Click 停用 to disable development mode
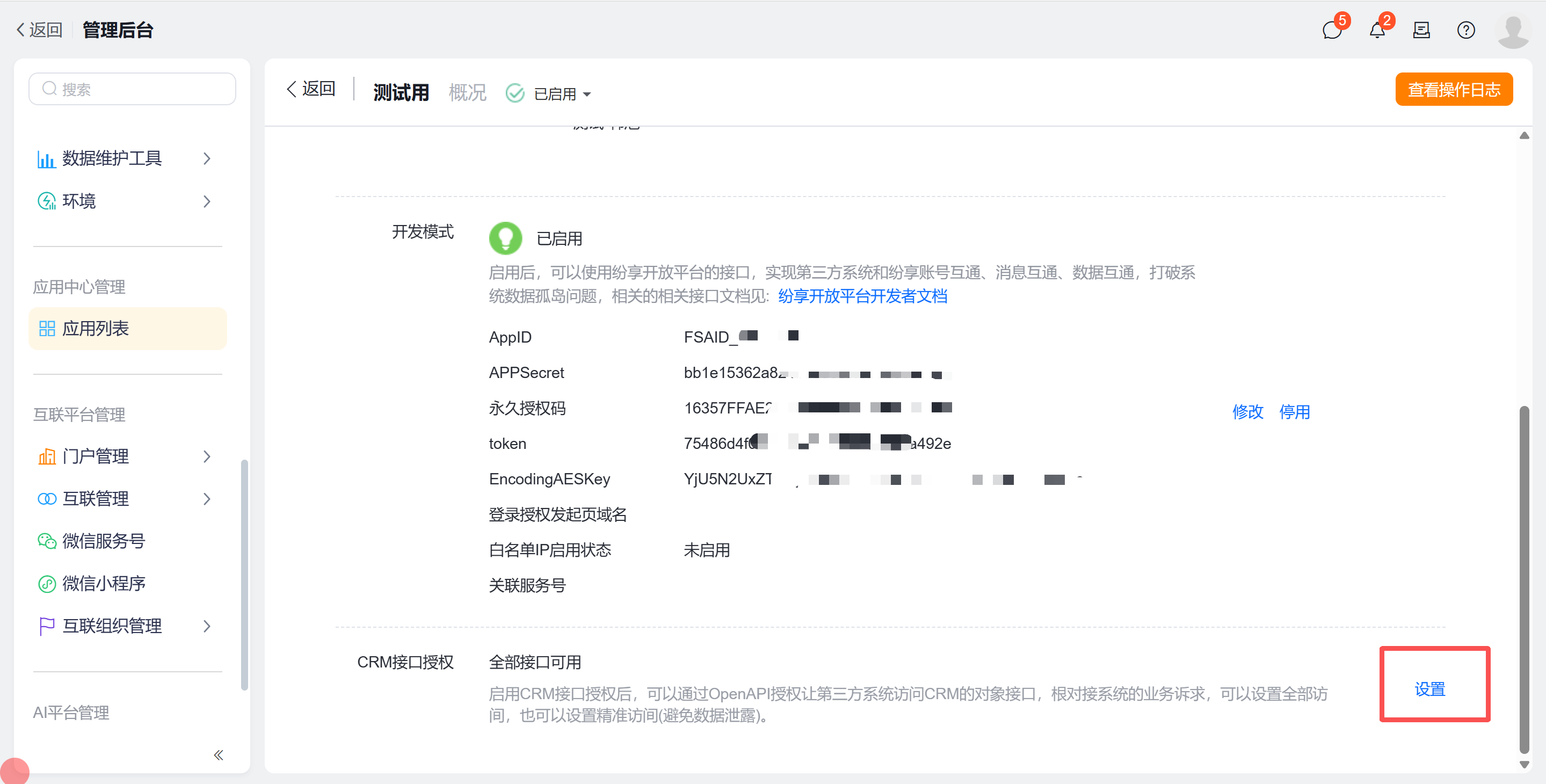1546x784 pixels. [1294, 412]
